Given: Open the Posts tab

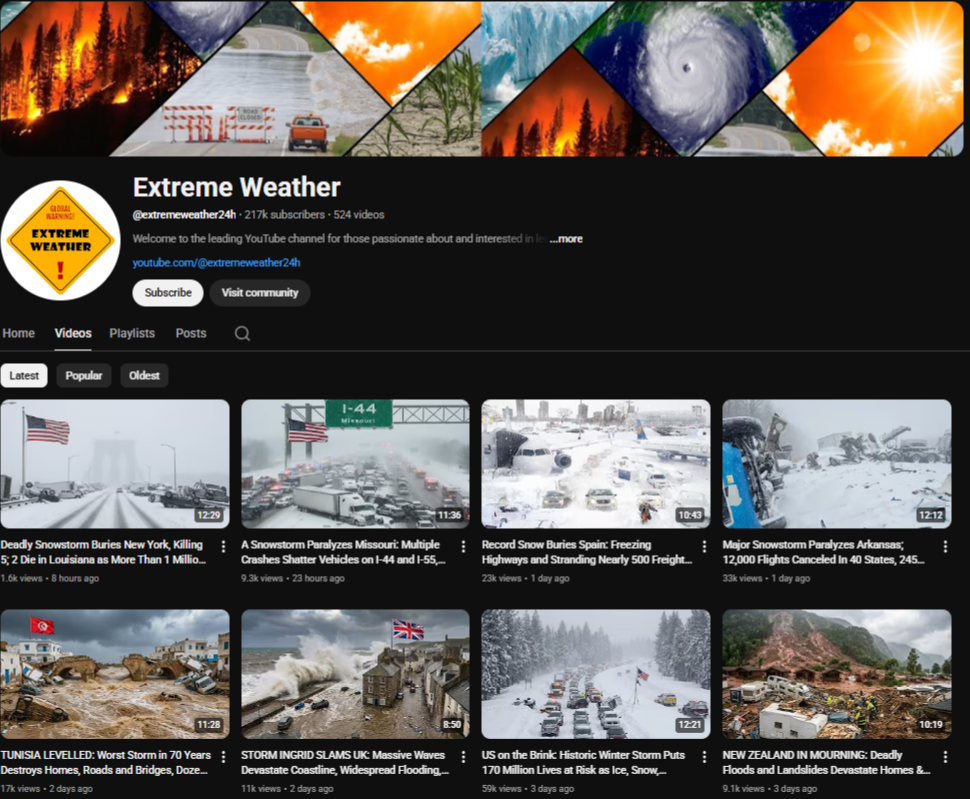Looking at the screenshot, I should coord(191,334).
